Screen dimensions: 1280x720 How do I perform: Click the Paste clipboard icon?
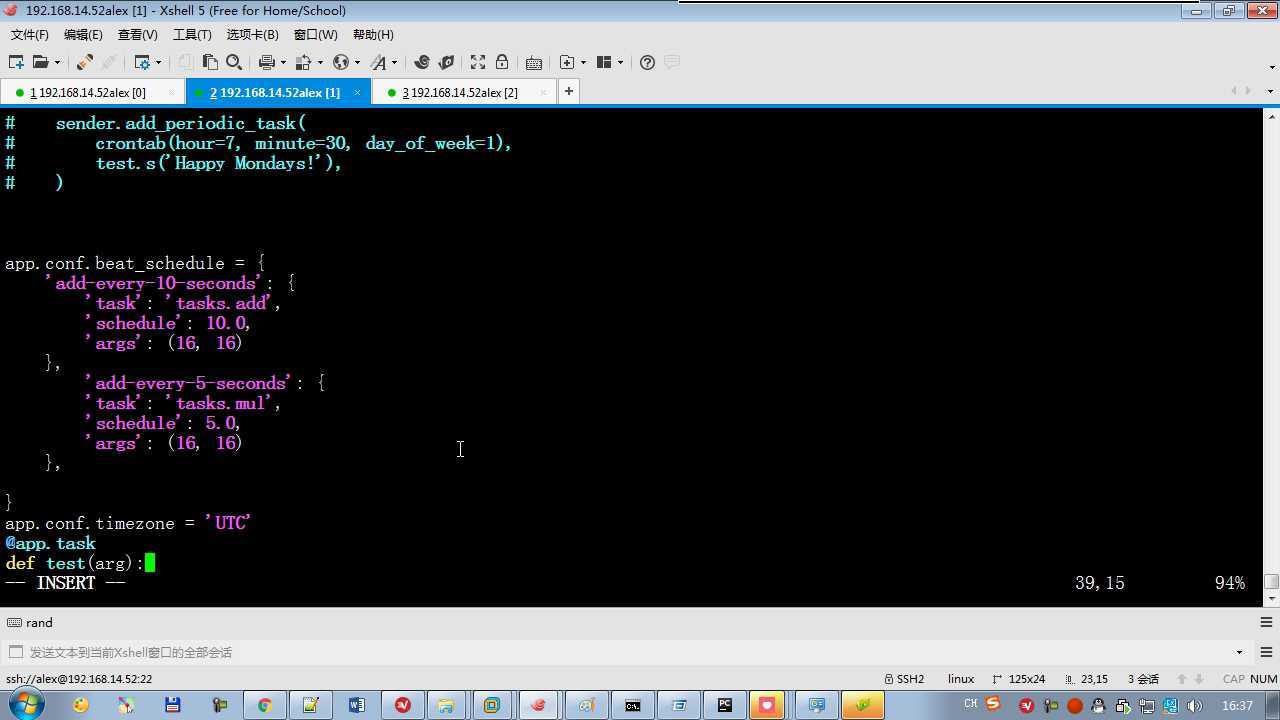click(x=210, y=62)
